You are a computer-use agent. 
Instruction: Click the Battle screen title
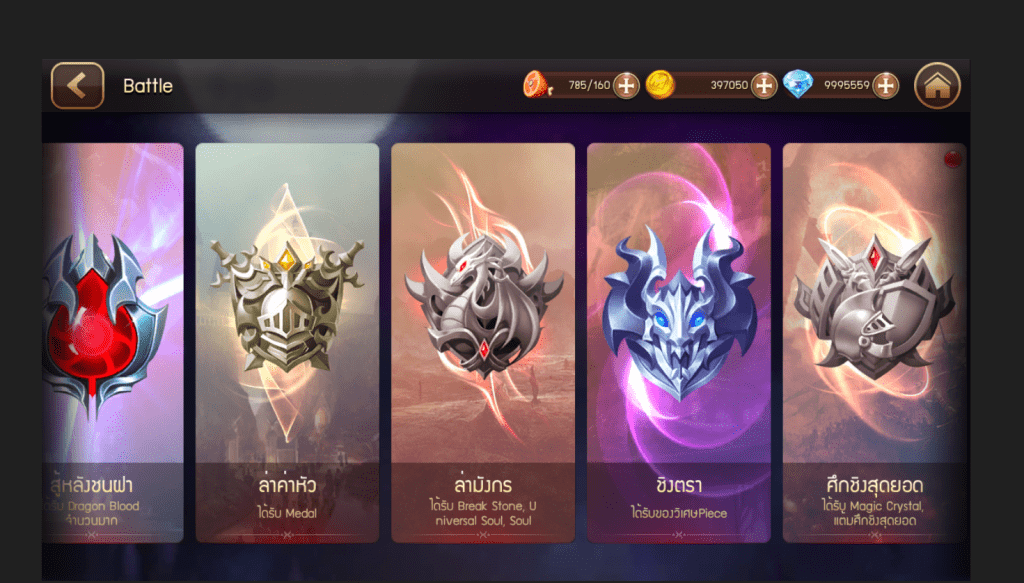(x=148, y=86)
